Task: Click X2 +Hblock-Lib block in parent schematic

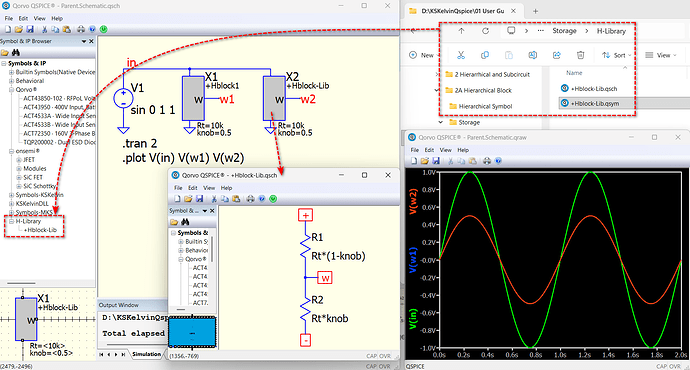Action: [x=274, y=98]
